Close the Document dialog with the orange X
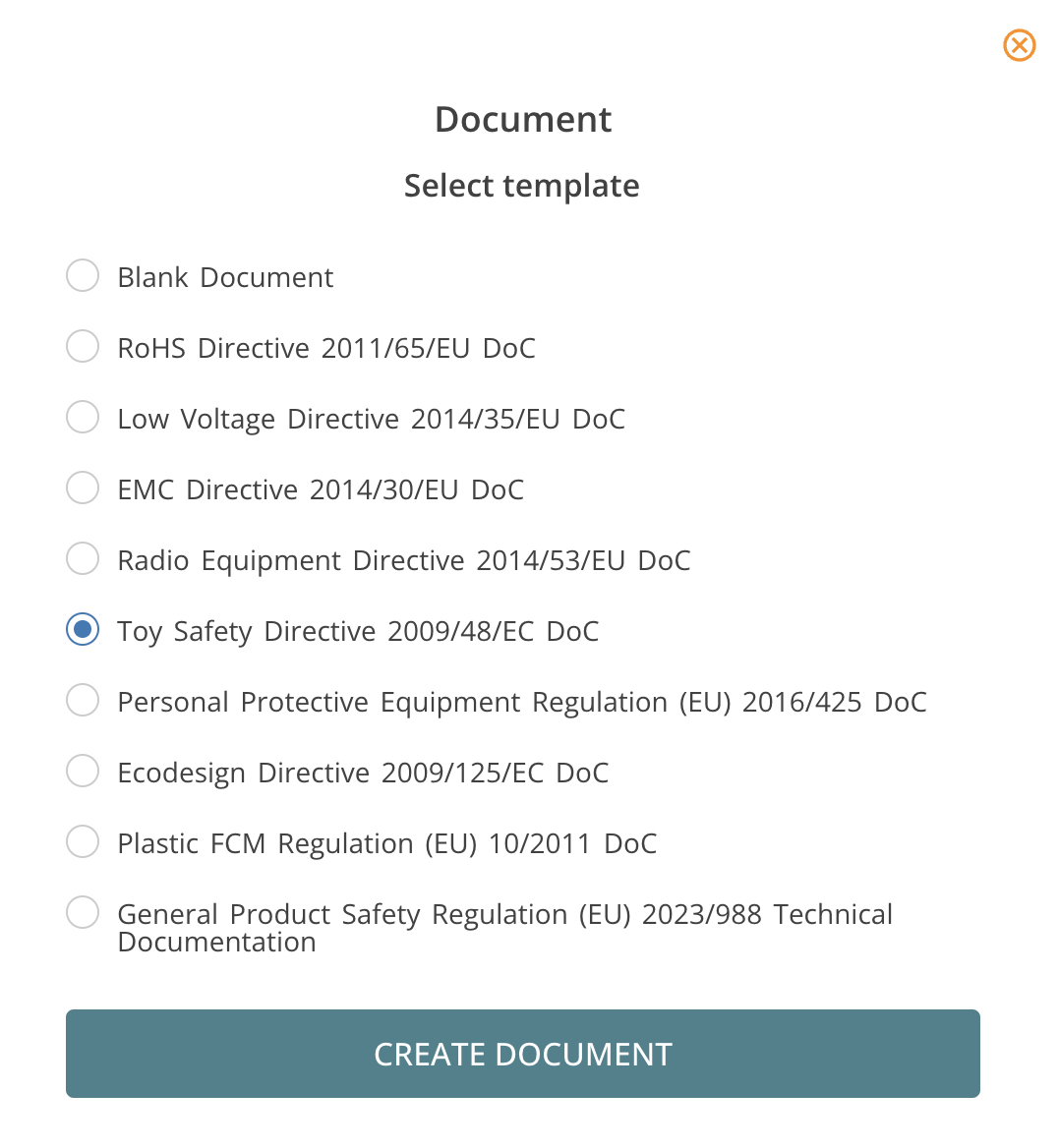This screenshot has width=1058, height=1148. (1020, 45)
